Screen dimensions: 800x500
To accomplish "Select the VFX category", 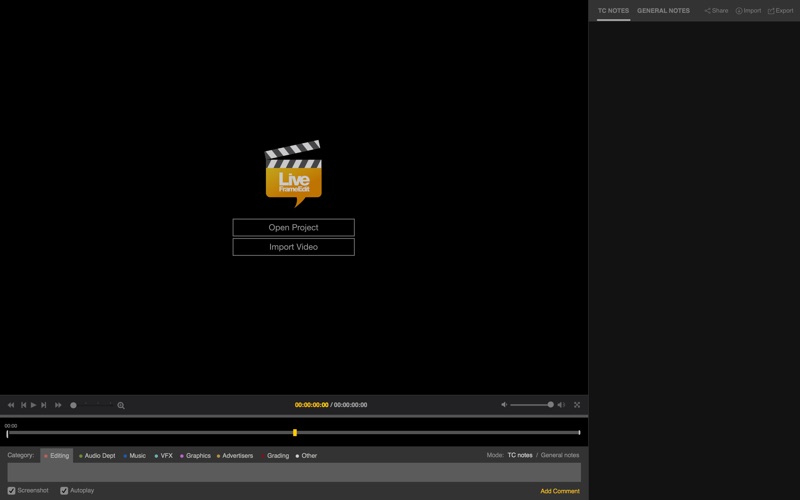I will point(164,456).
